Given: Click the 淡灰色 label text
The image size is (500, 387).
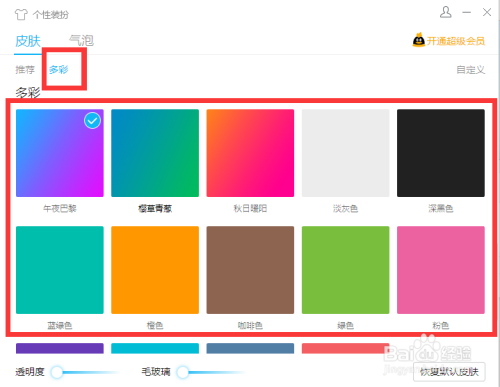Looking at the screenshot, I should click(x=346, y=209).
